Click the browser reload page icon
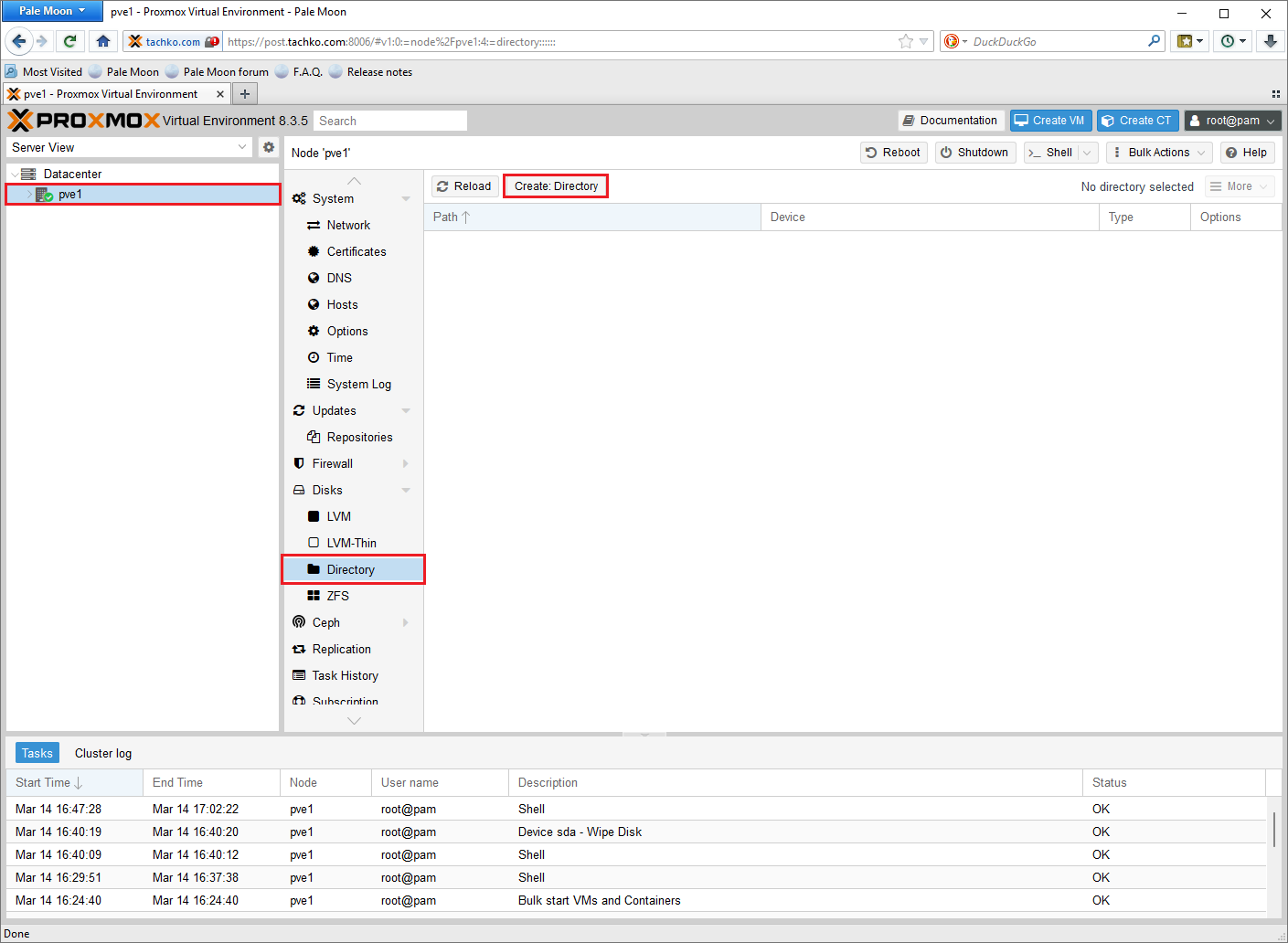Image resolution: width=1288 pixels, height=943 pixels. click(69, 41)
